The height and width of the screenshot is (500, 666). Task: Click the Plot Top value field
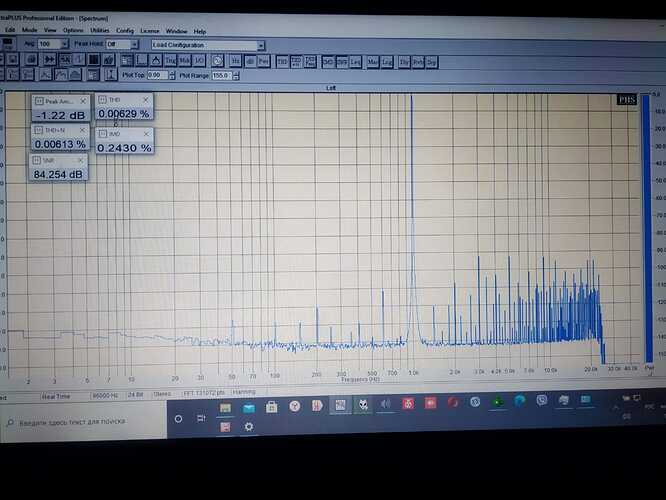(158, 75)
